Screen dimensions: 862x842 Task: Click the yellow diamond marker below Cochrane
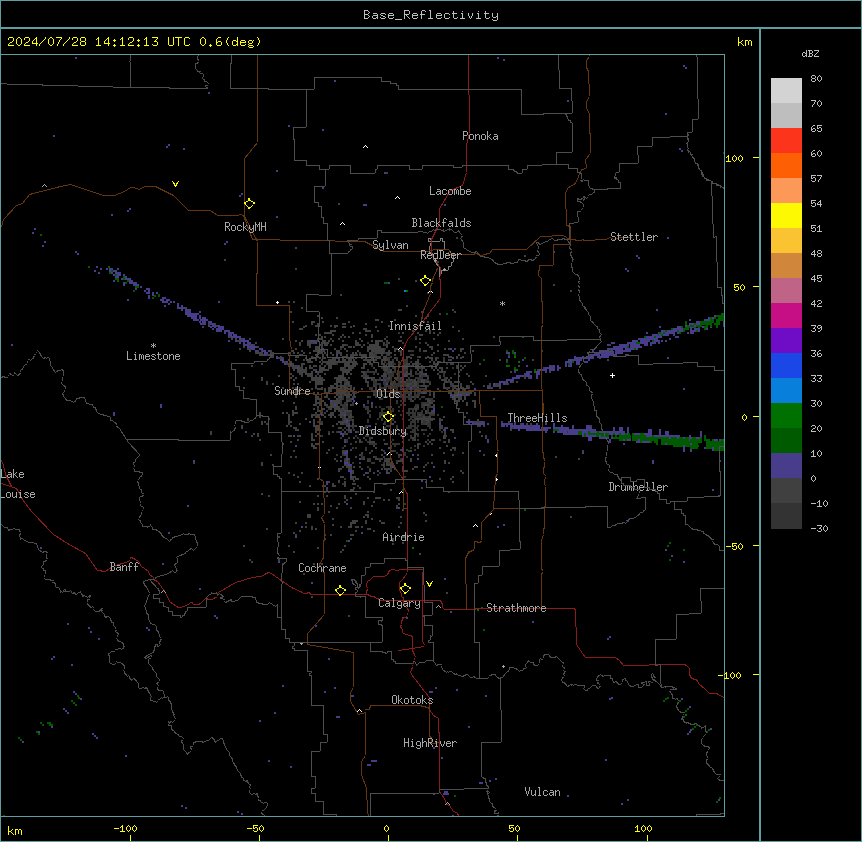[340, 590]
